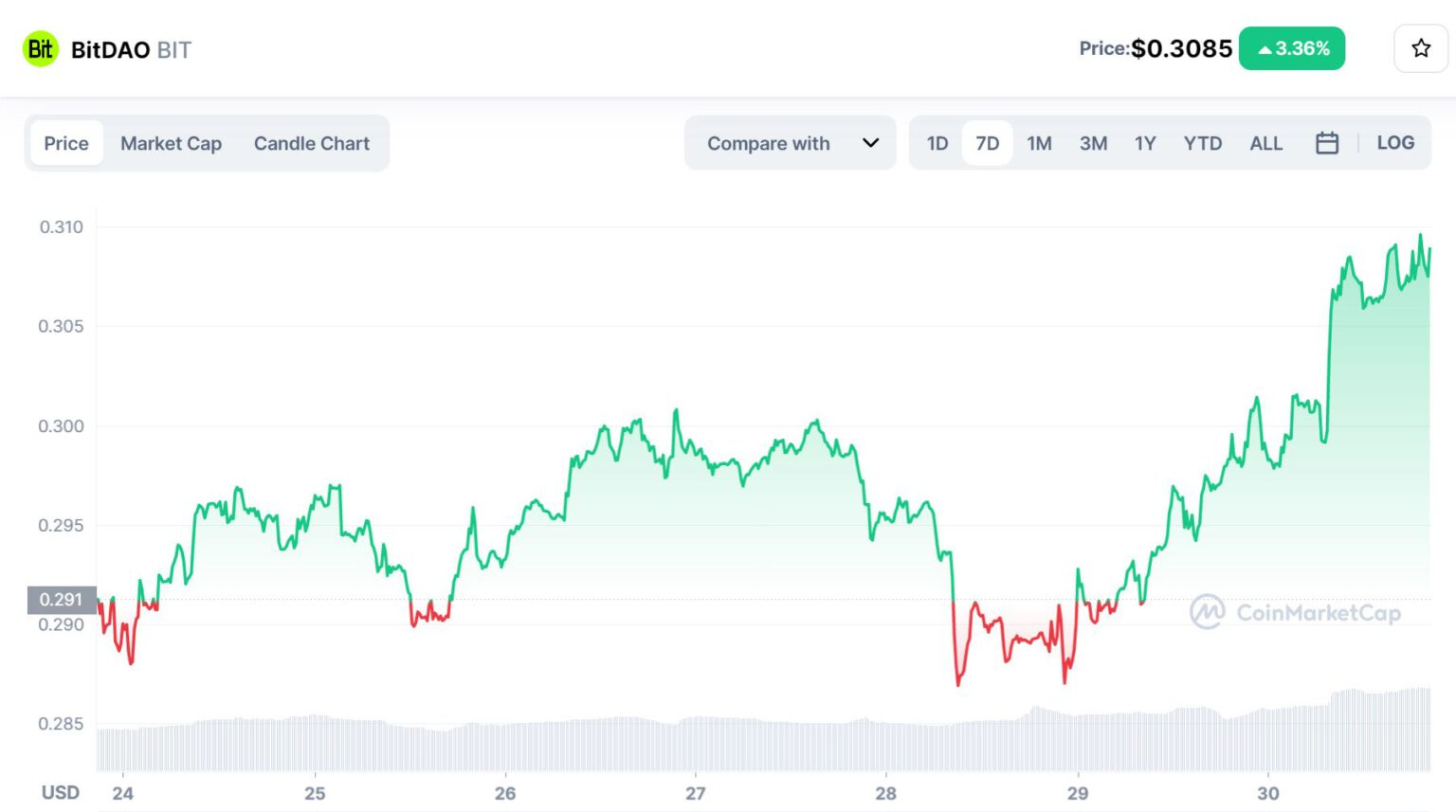Add BitDAO to watchlist with star icon
The width and height of the screenshot is (1456, 812).
(x=1420, y=48)
